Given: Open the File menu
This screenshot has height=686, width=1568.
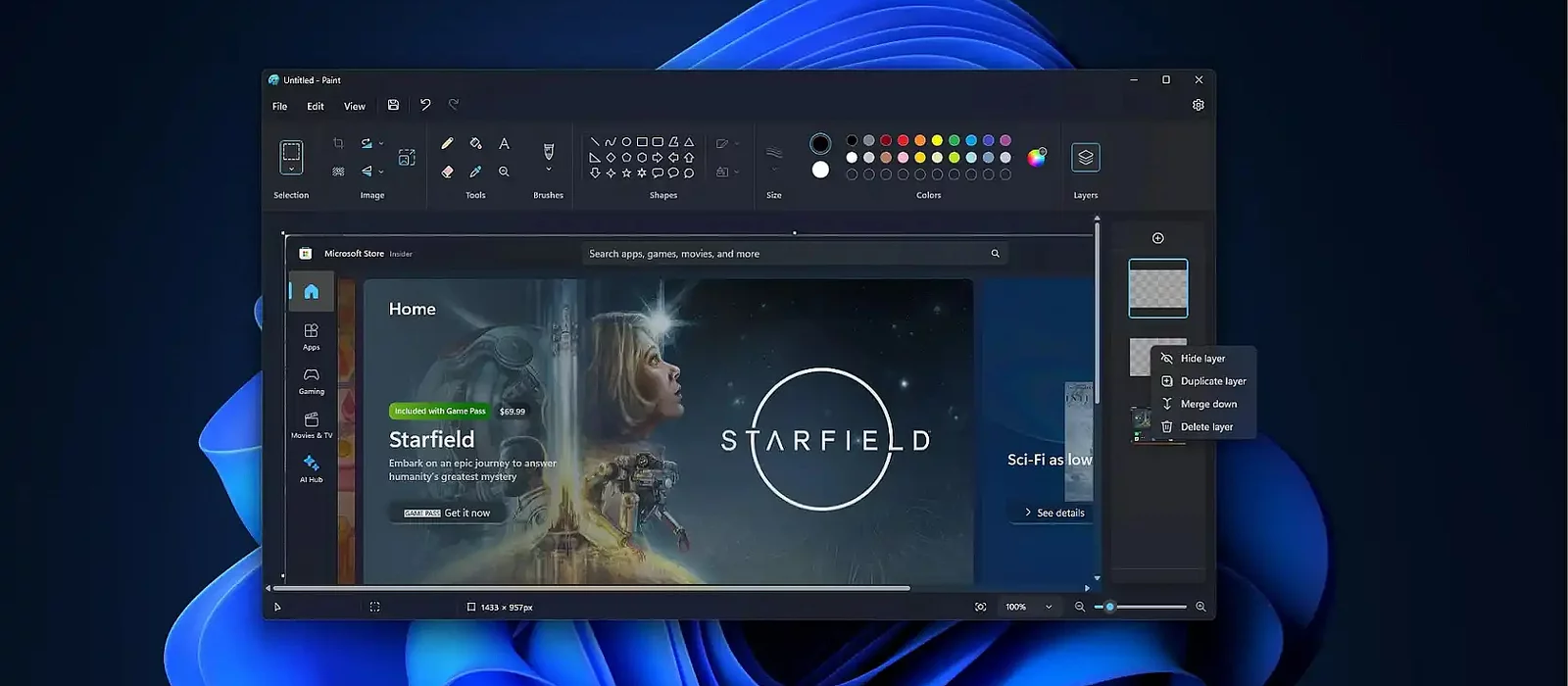Looking at the screenshot, I should tap(280, 106).
